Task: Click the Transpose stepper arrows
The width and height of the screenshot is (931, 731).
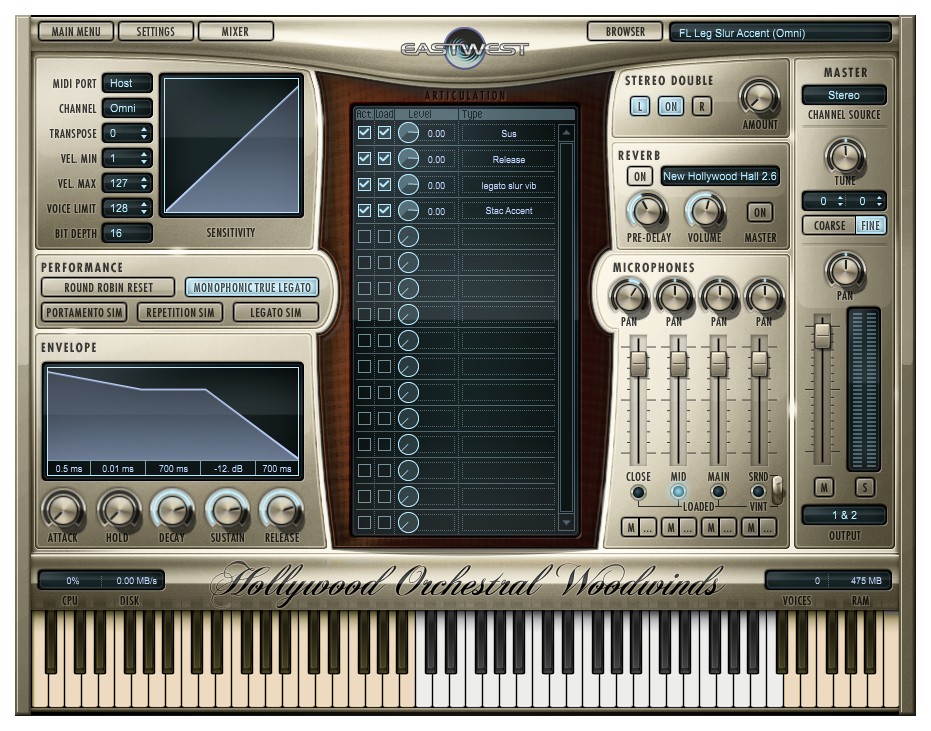Action: [144, 134]
